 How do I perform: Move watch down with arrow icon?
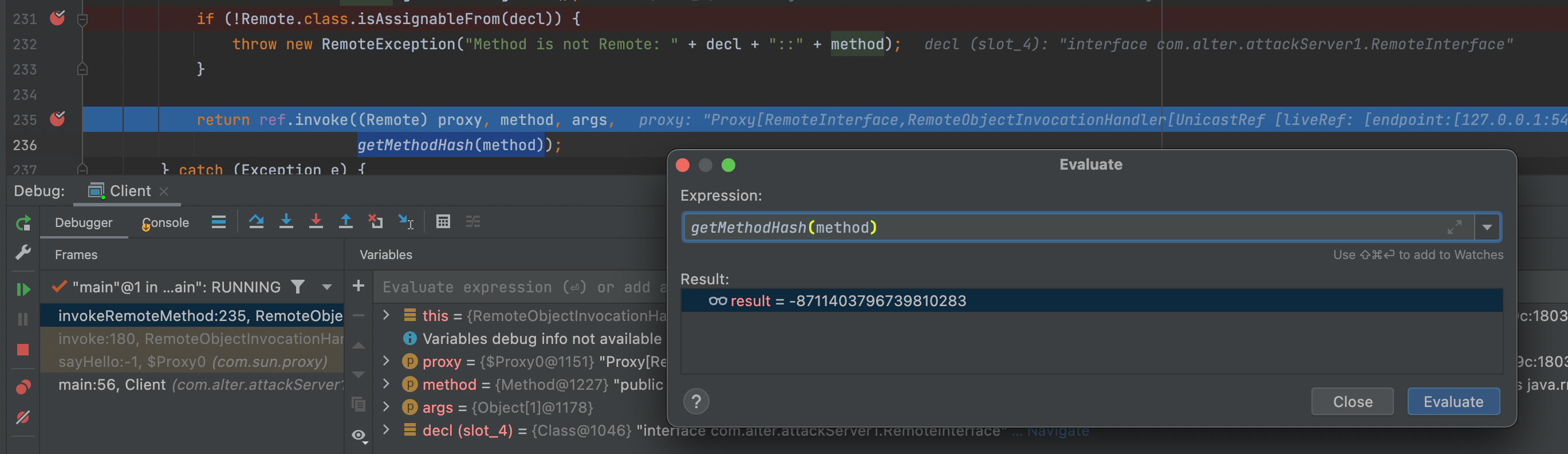click(x=358, y=374)
